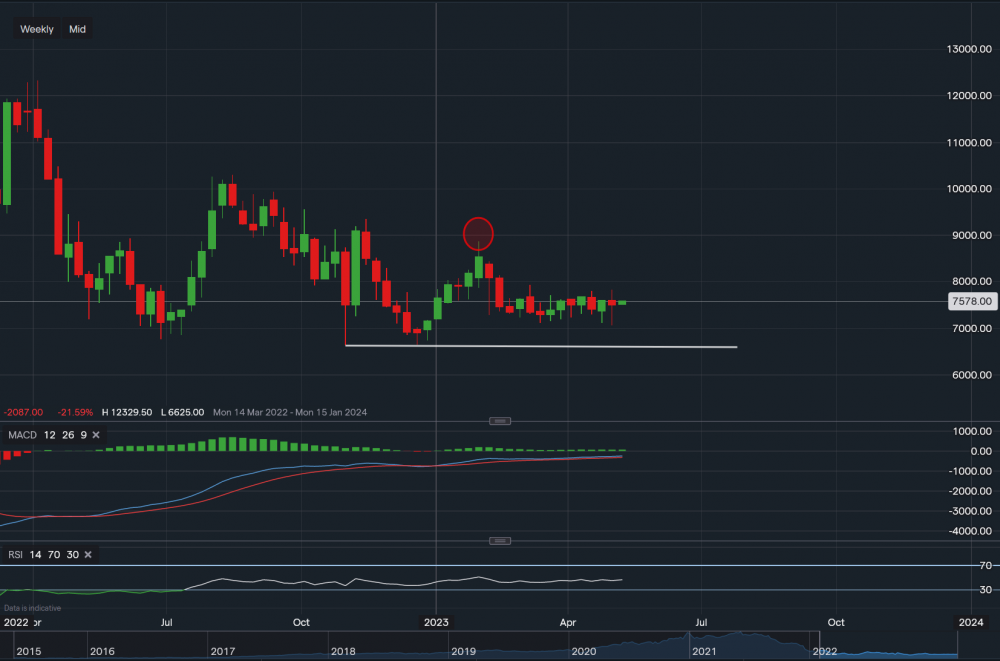Viewport: 1000px width, 661px height.
Task: Click 2016 in the bottom timeline navigator
Action: 102,651
